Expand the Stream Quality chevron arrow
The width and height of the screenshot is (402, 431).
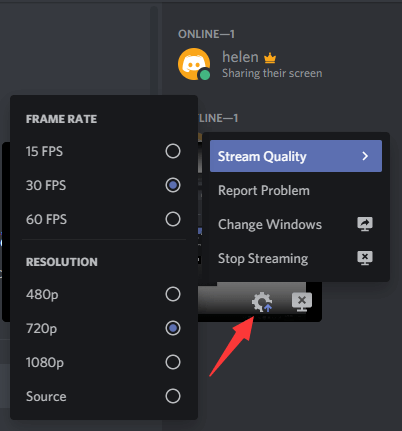coord(365,156)
